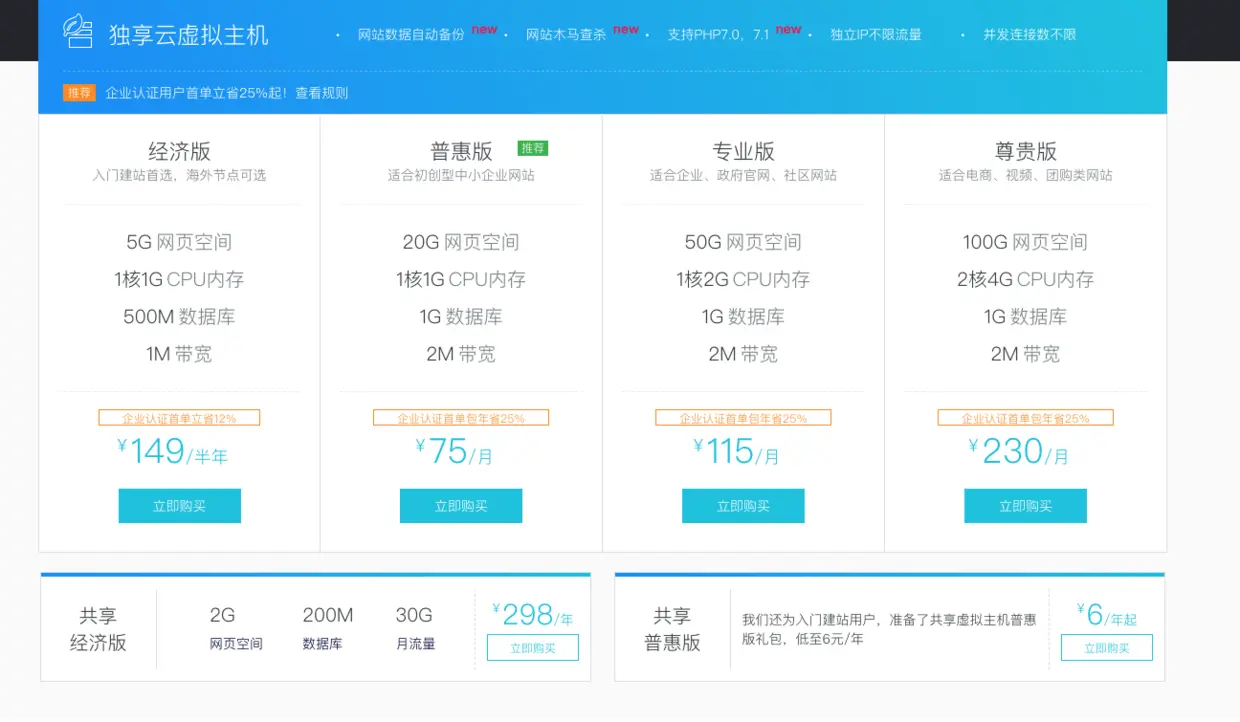Click 立即购买 under the 尊贵版 plan
This screenshot has height=722, width=1240.
point(1025,506)
